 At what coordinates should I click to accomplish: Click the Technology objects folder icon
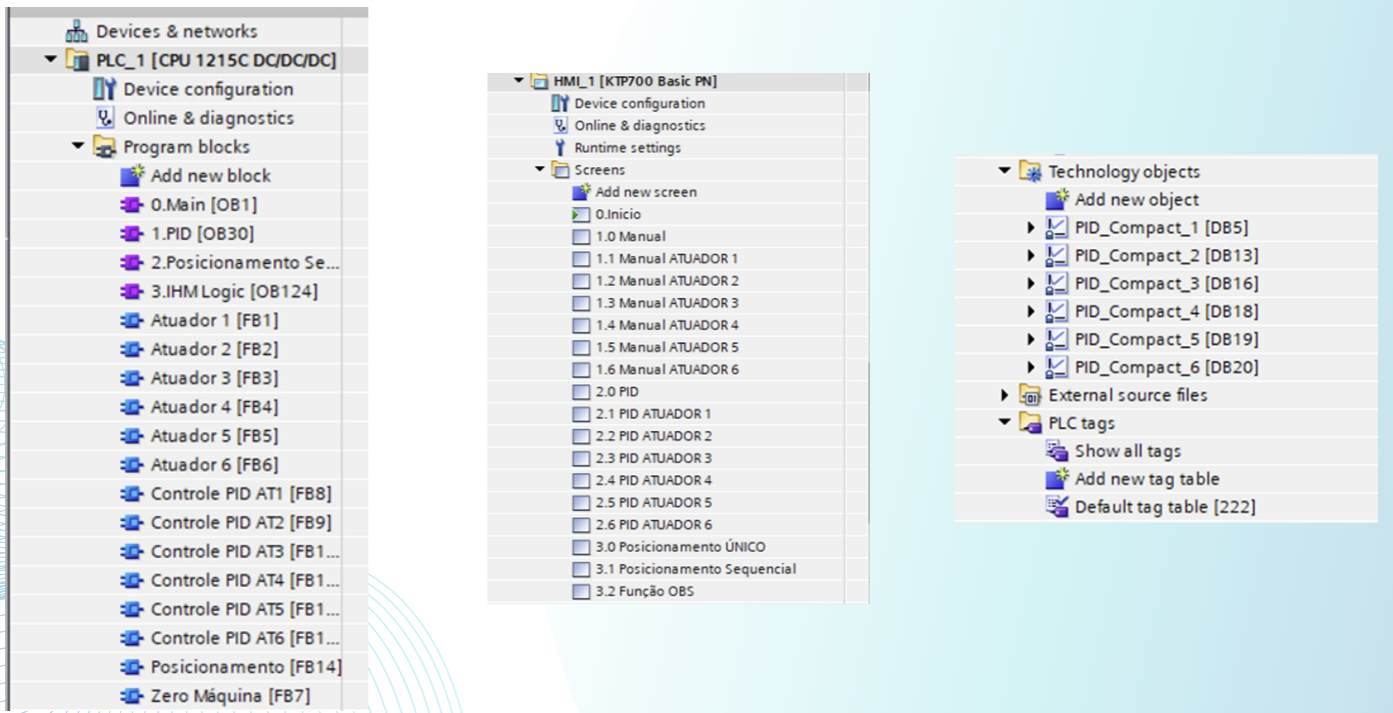click(x=1031, y=172)
